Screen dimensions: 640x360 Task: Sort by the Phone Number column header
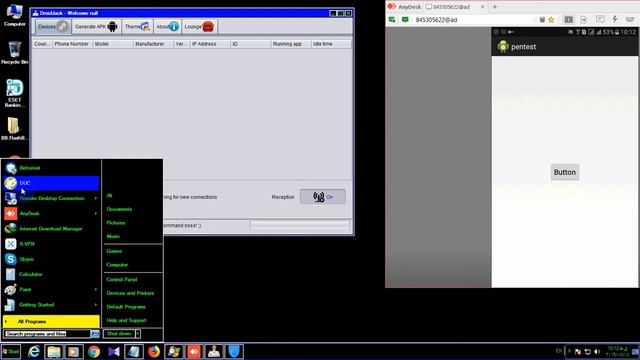pyautogui.click(x=72, y=44)
